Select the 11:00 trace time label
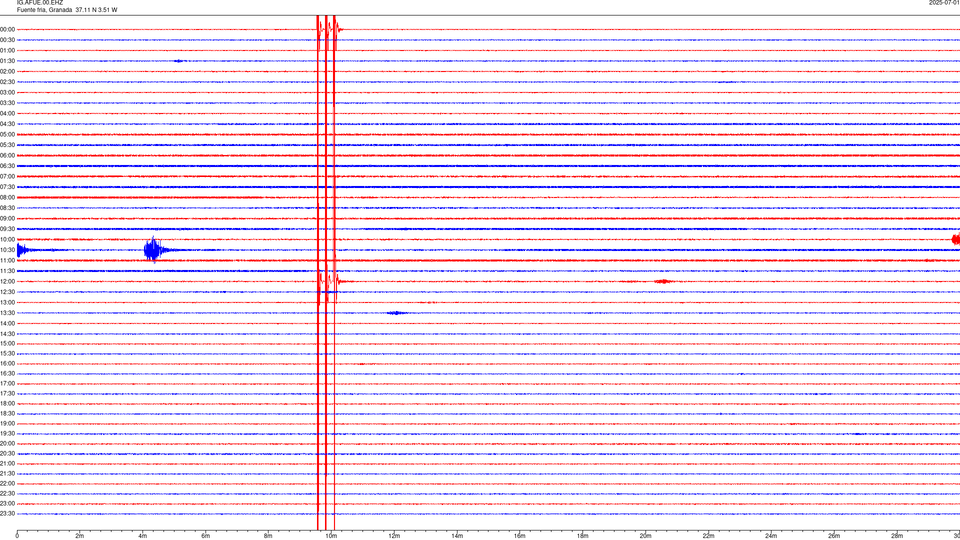 pyautogui.click(x=7, y=261)
